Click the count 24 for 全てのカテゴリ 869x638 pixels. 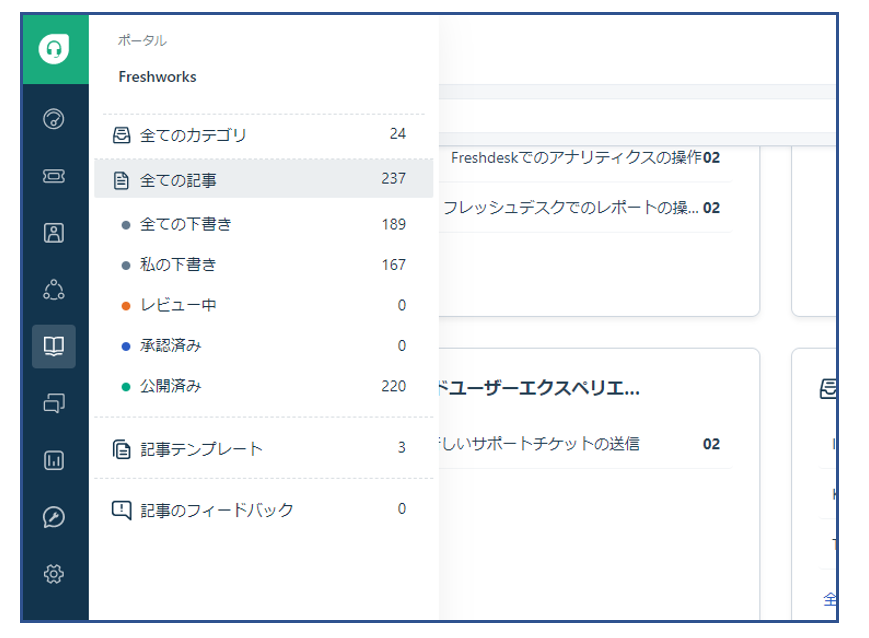point(398,134)
